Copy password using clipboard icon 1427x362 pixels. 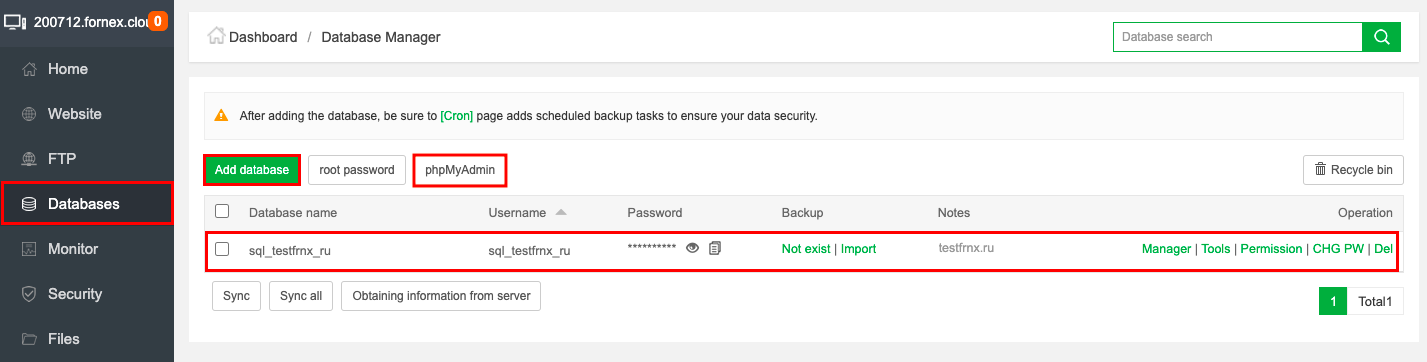715,248
